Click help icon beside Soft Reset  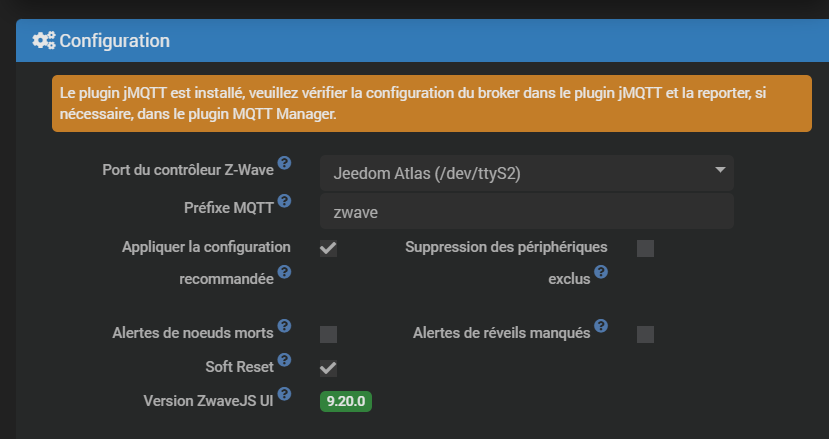(284, 360)
